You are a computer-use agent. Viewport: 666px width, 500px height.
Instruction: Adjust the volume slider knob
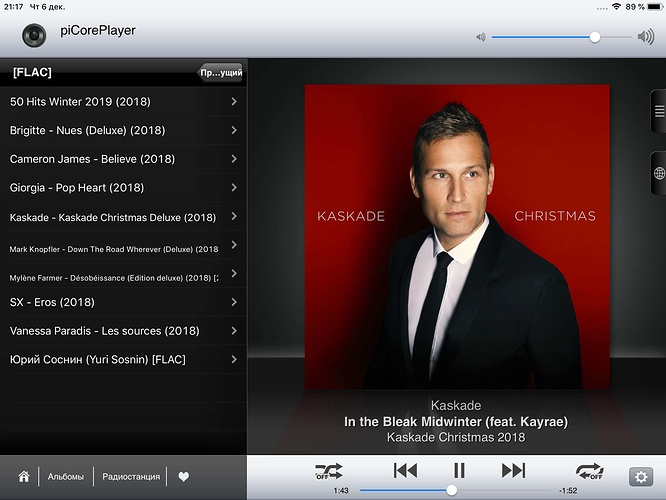(595, 37)
